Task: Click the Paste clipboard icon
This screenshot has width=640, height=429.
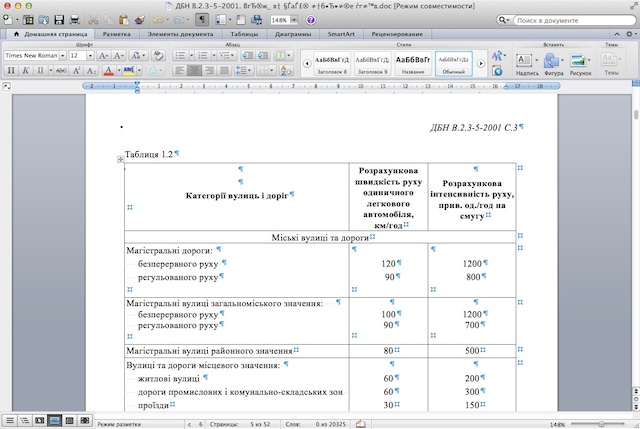Action: 123,19
